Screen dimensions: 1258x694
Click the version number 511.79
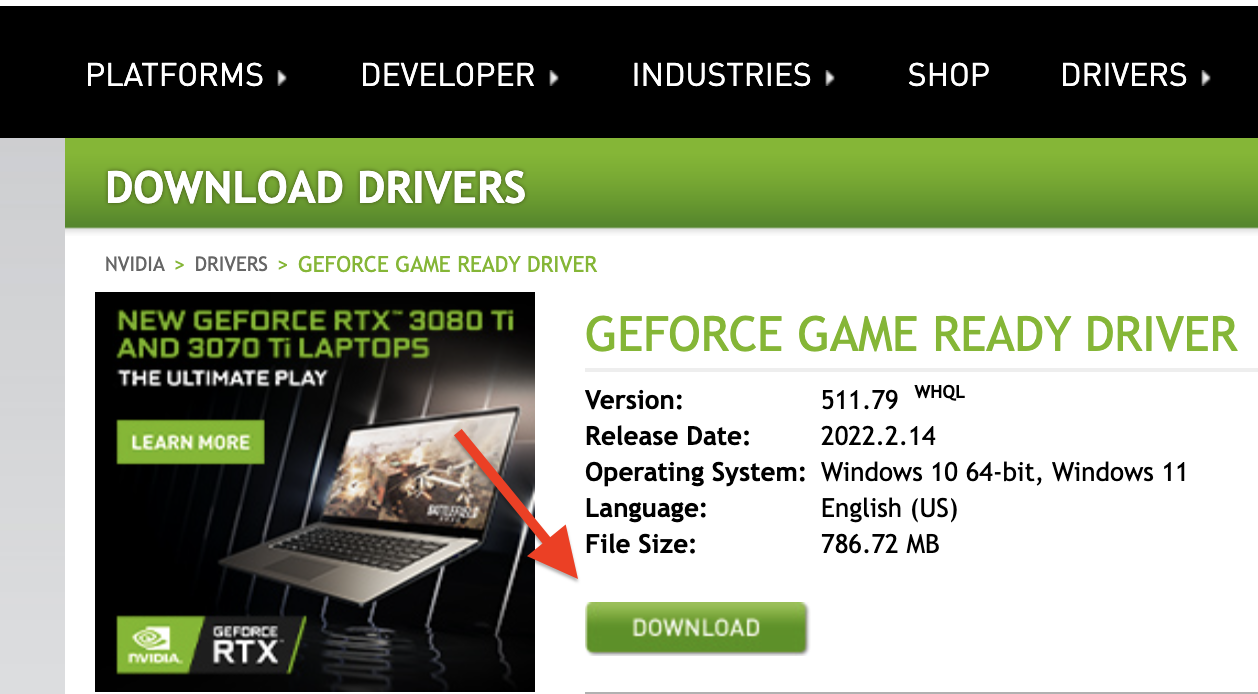pyautogui.click(x=860, y=401)
